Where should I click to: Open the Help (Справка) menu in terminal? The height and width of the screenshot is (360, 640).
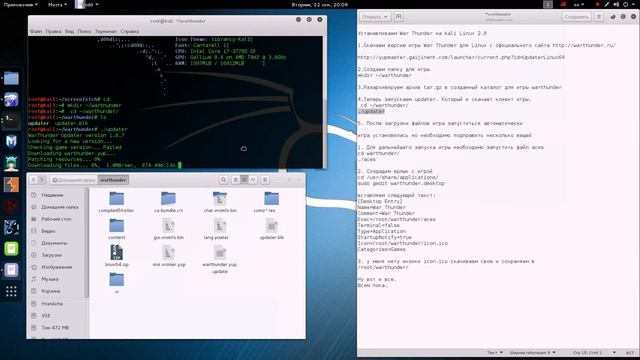point(130,31)
